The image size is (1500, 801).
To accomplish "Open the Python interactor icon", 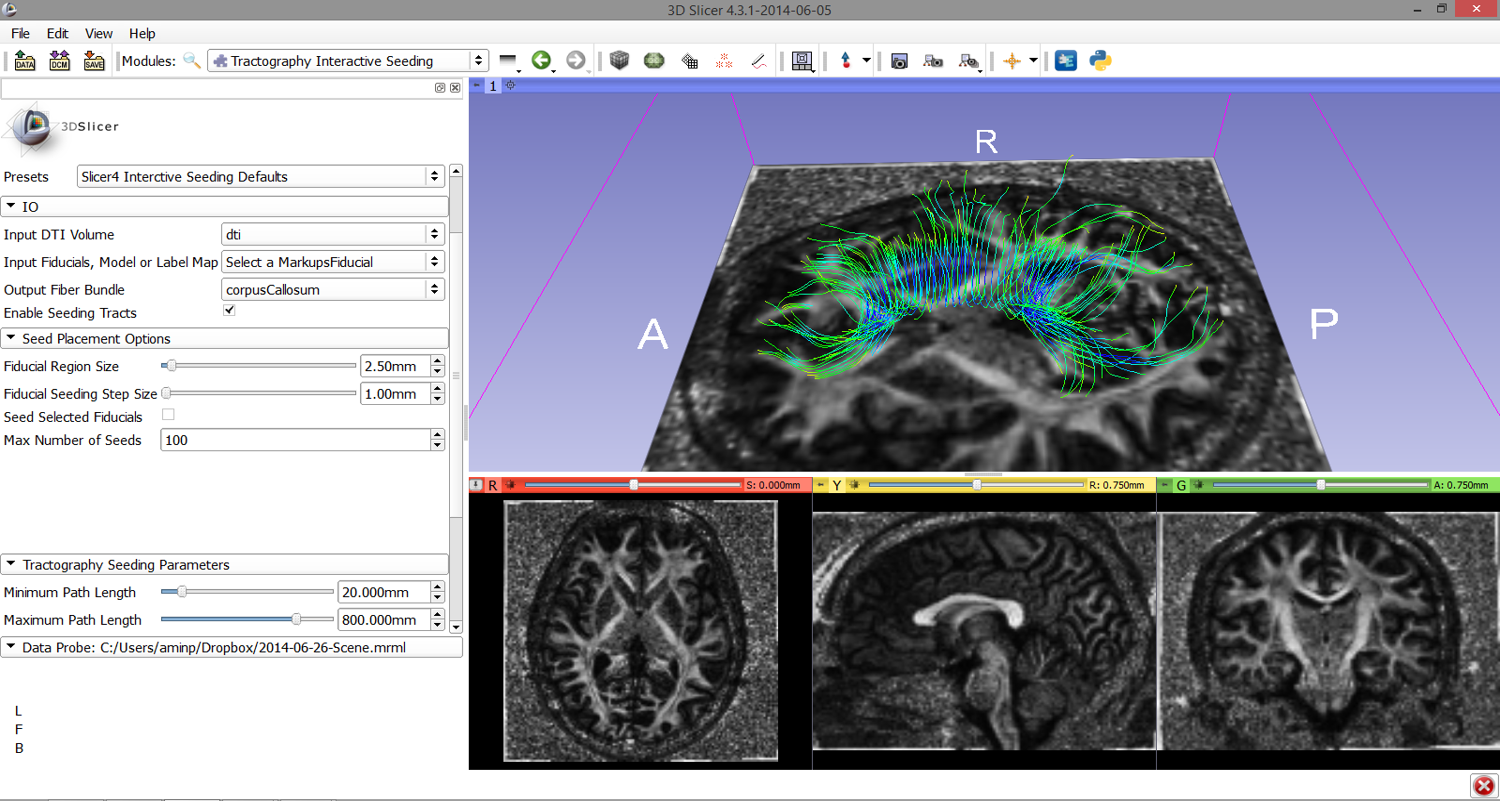I will click(x=1101, y=61).
